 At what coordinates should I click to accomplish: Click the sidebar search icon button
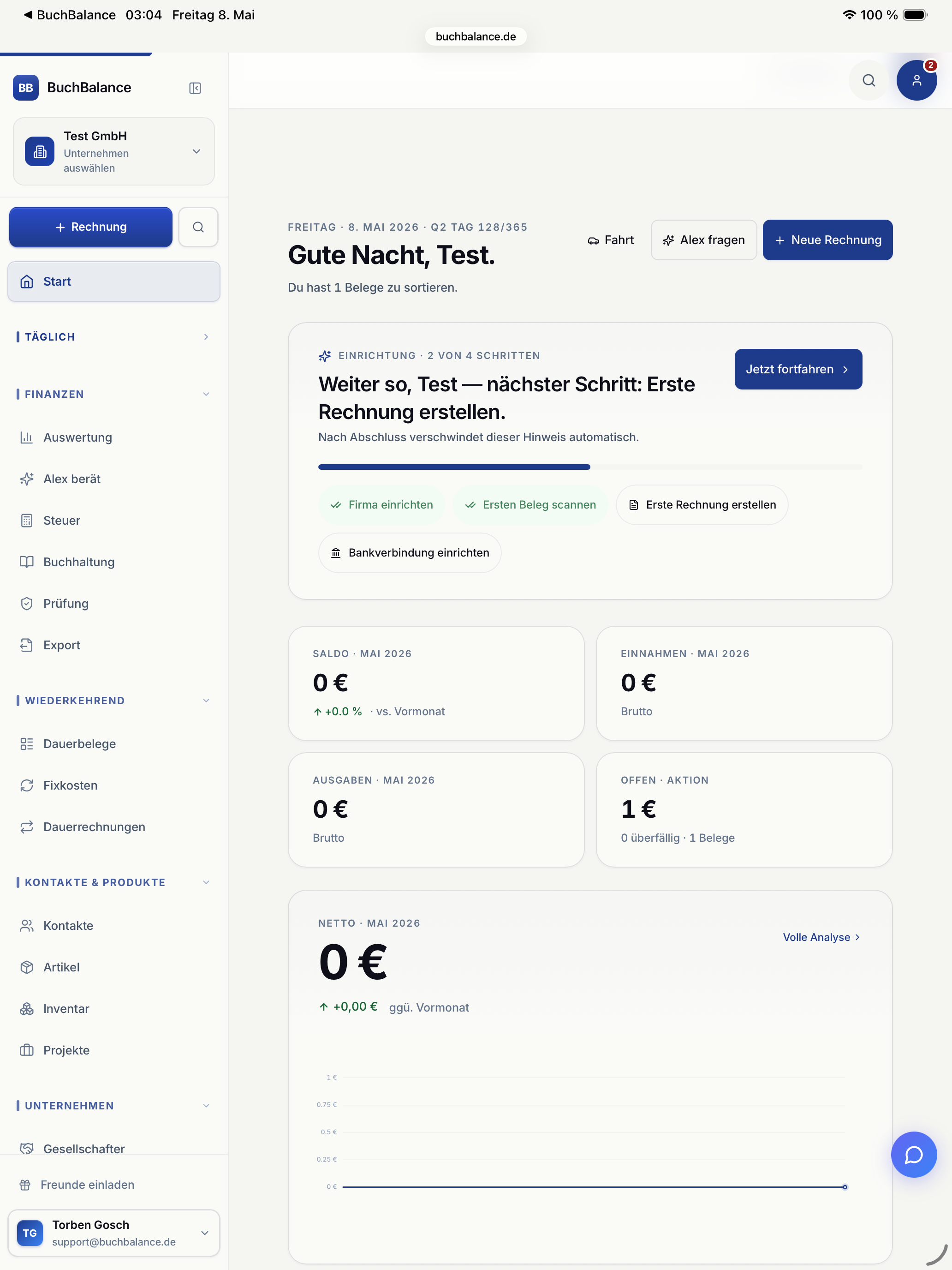click(x=198, y=227)
